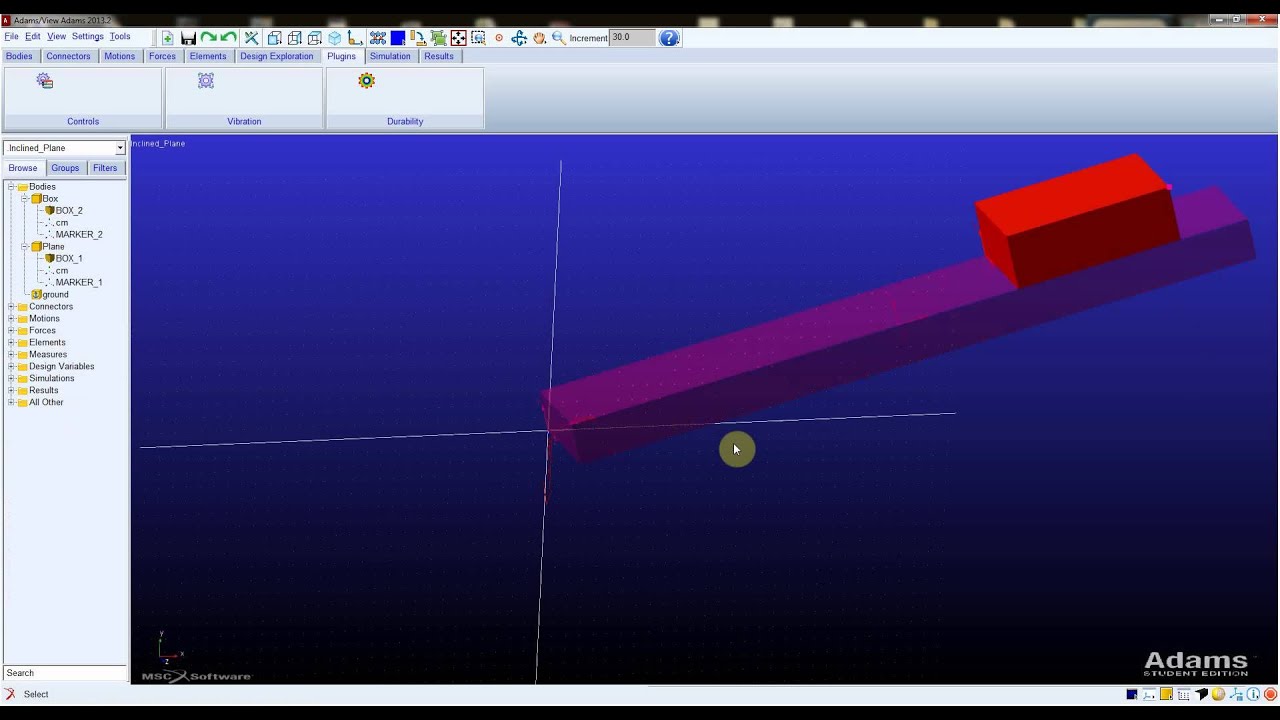Screen dimensions: 1280x720
Task: Open the Inclined_Plane model dropdown
Action: tap(120, 148)
